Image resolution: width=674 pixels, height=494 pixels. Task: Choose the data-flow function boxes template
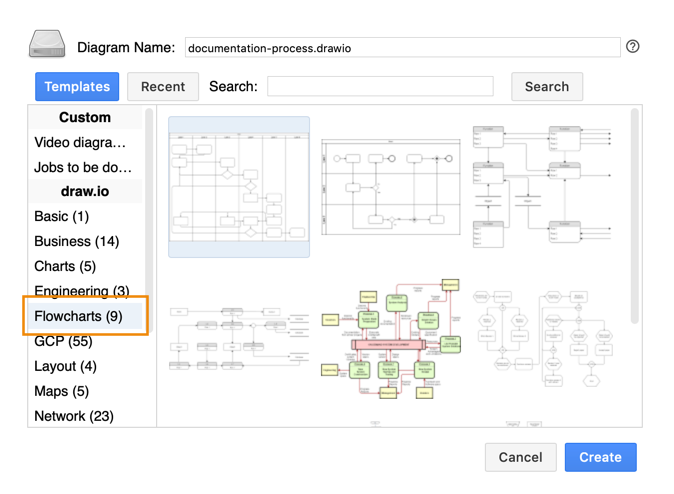click(x=542, y=187)
